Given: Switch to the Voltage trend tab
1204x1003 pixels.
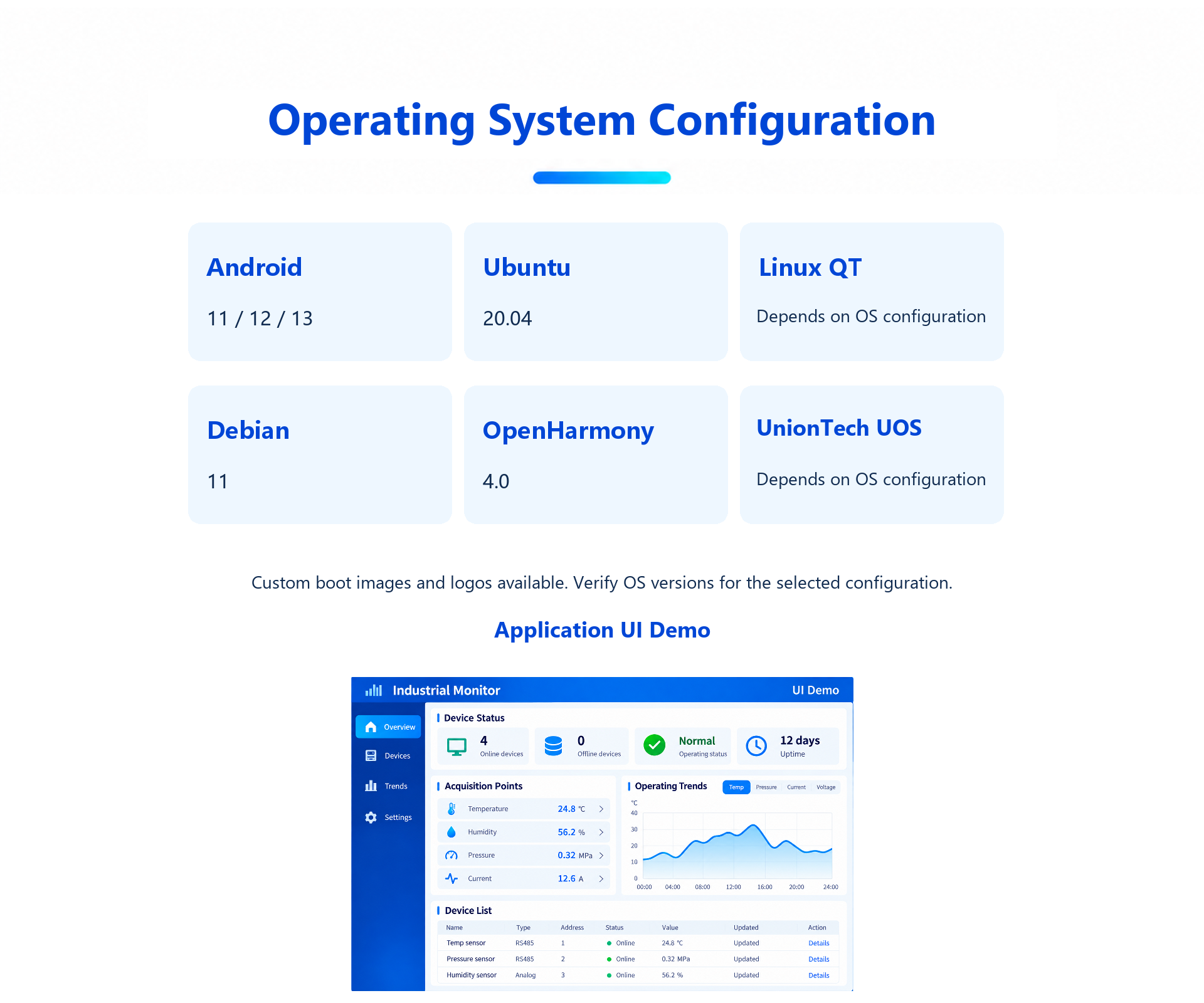Looking at the screenshot, I should (826, 787).
